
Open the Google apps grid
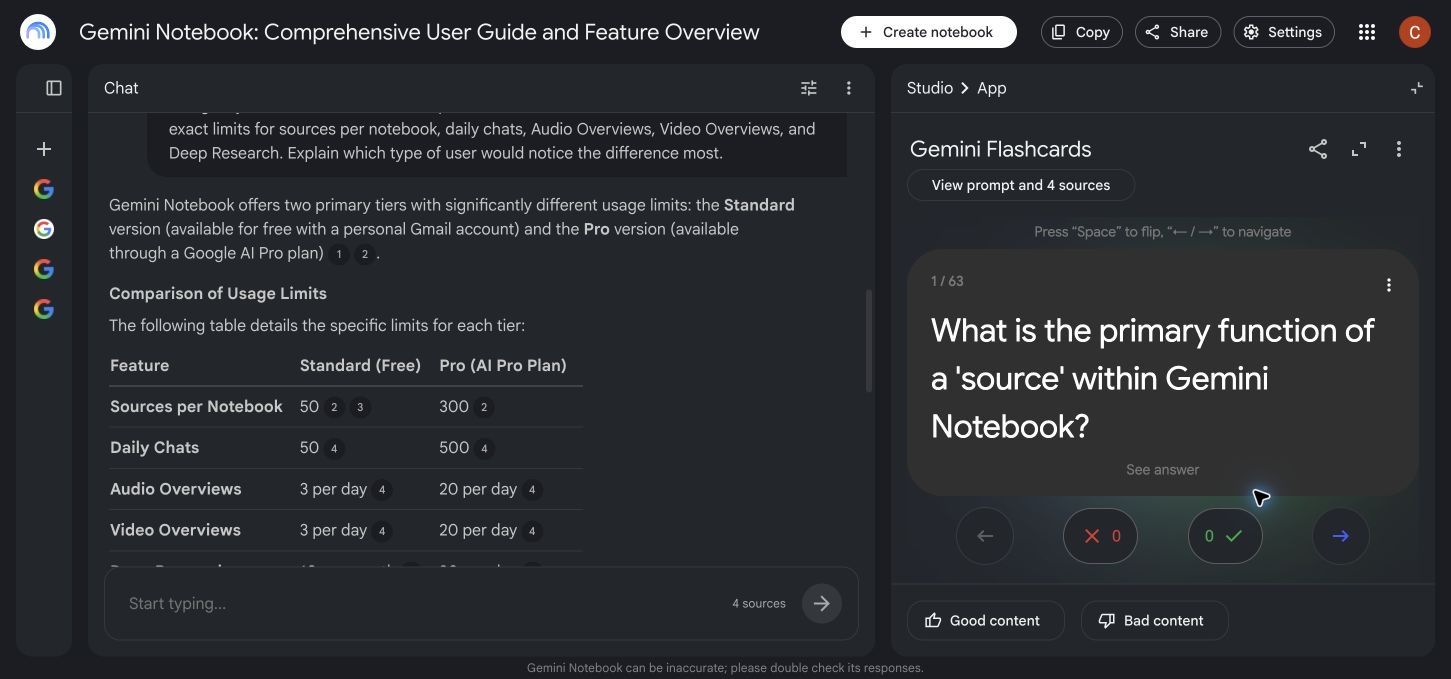click(x=1367, y=32)
